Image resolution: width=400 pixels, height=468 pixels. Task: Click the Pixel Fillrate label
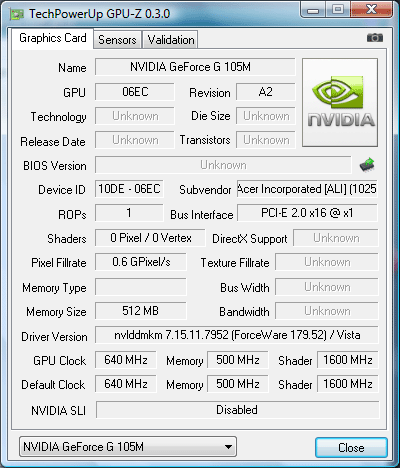coord(59,263)
